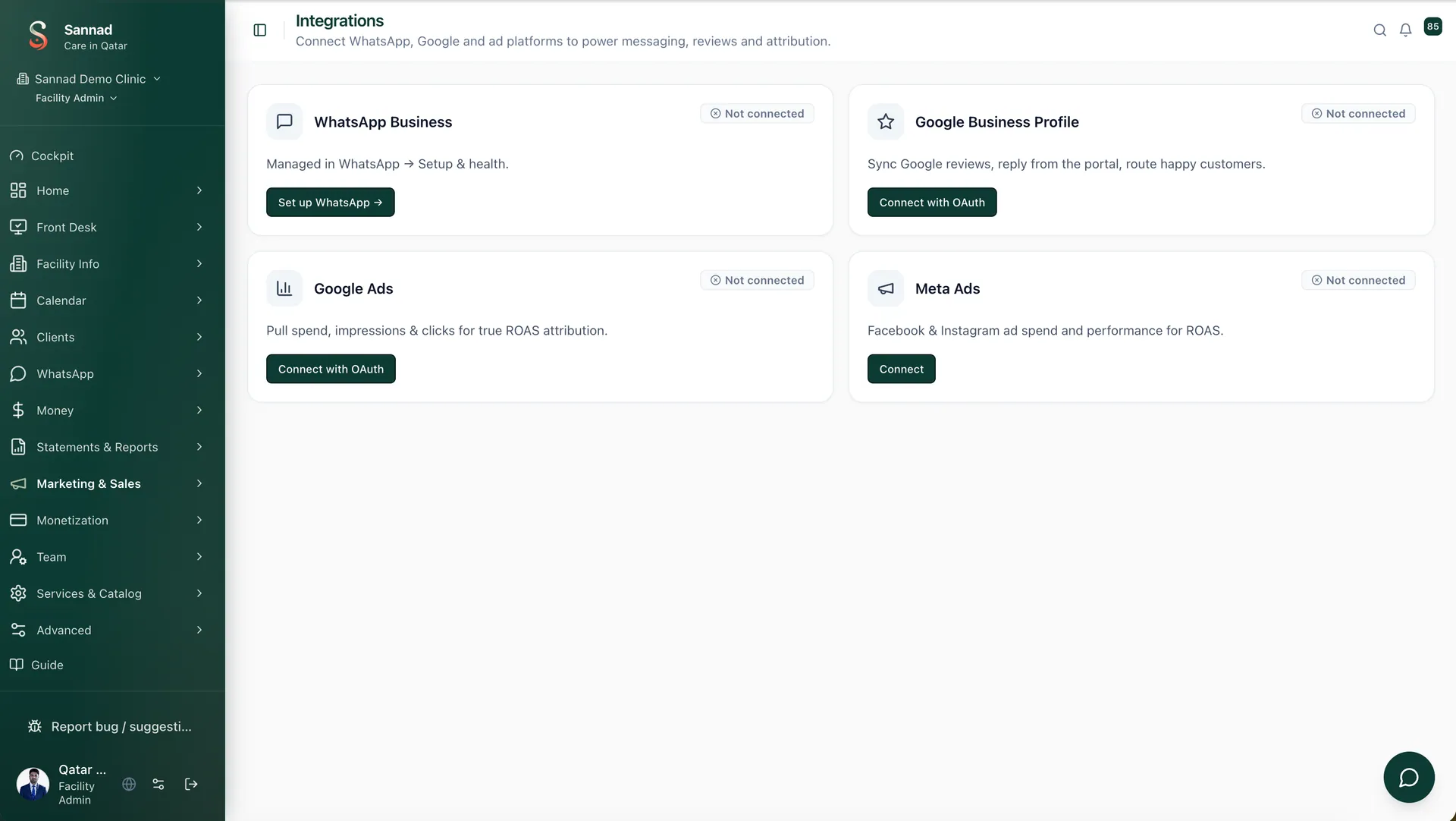Expand the Sannad Demo Clinic dropdown
Screen dimensions: 1456x821
[x=89, y=79]
